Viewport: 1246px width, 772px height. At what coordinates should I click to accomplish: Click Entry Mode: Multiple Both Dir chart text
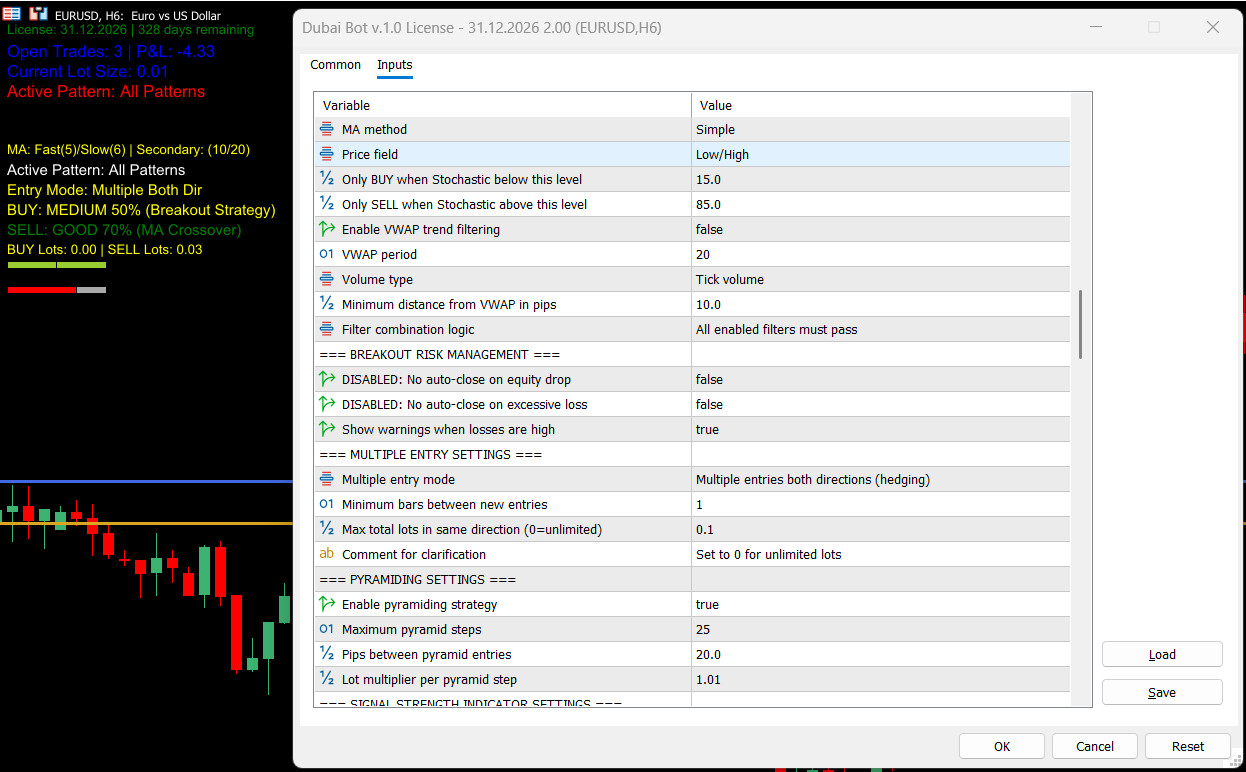point(105,190)
